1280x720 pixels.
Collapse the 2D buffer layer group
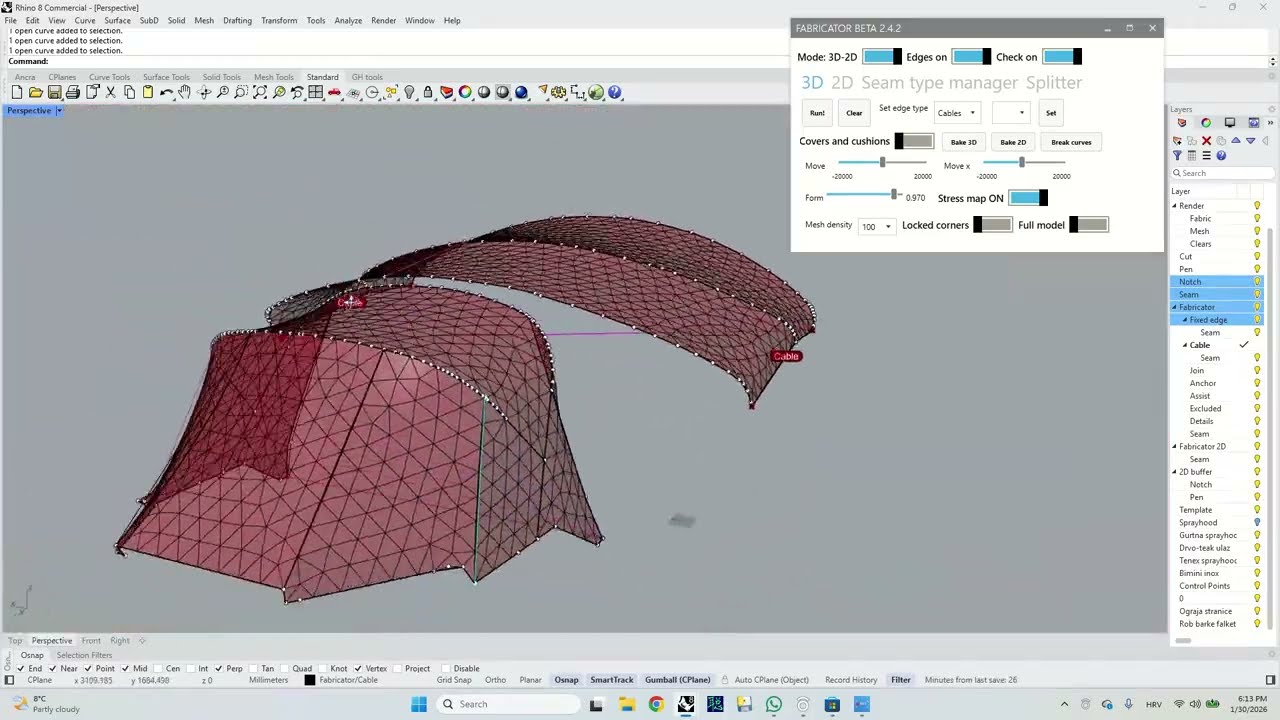click(1175, 472)
